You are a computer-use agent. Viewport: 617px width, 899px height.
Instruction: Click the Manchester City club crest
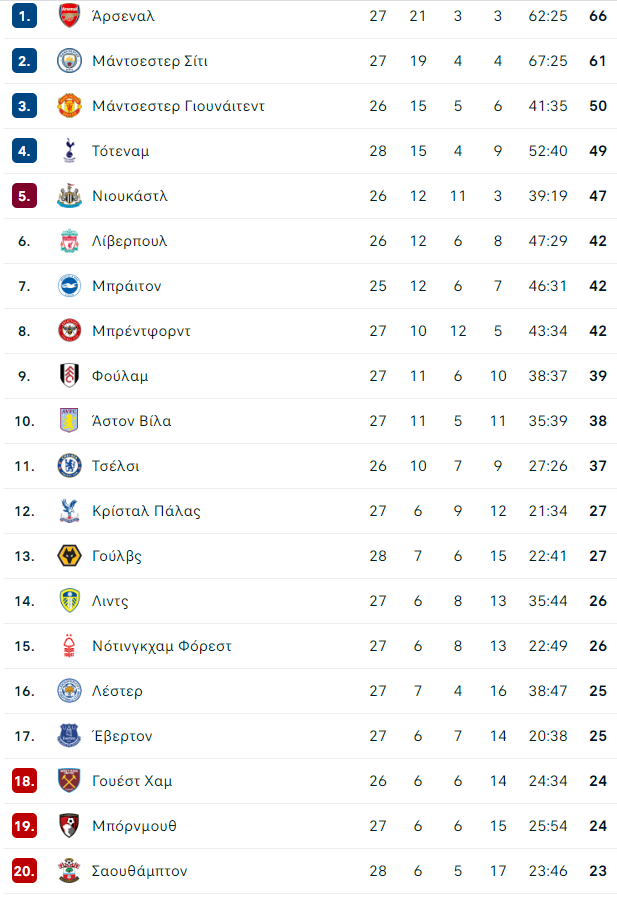[x=69, y=61]
